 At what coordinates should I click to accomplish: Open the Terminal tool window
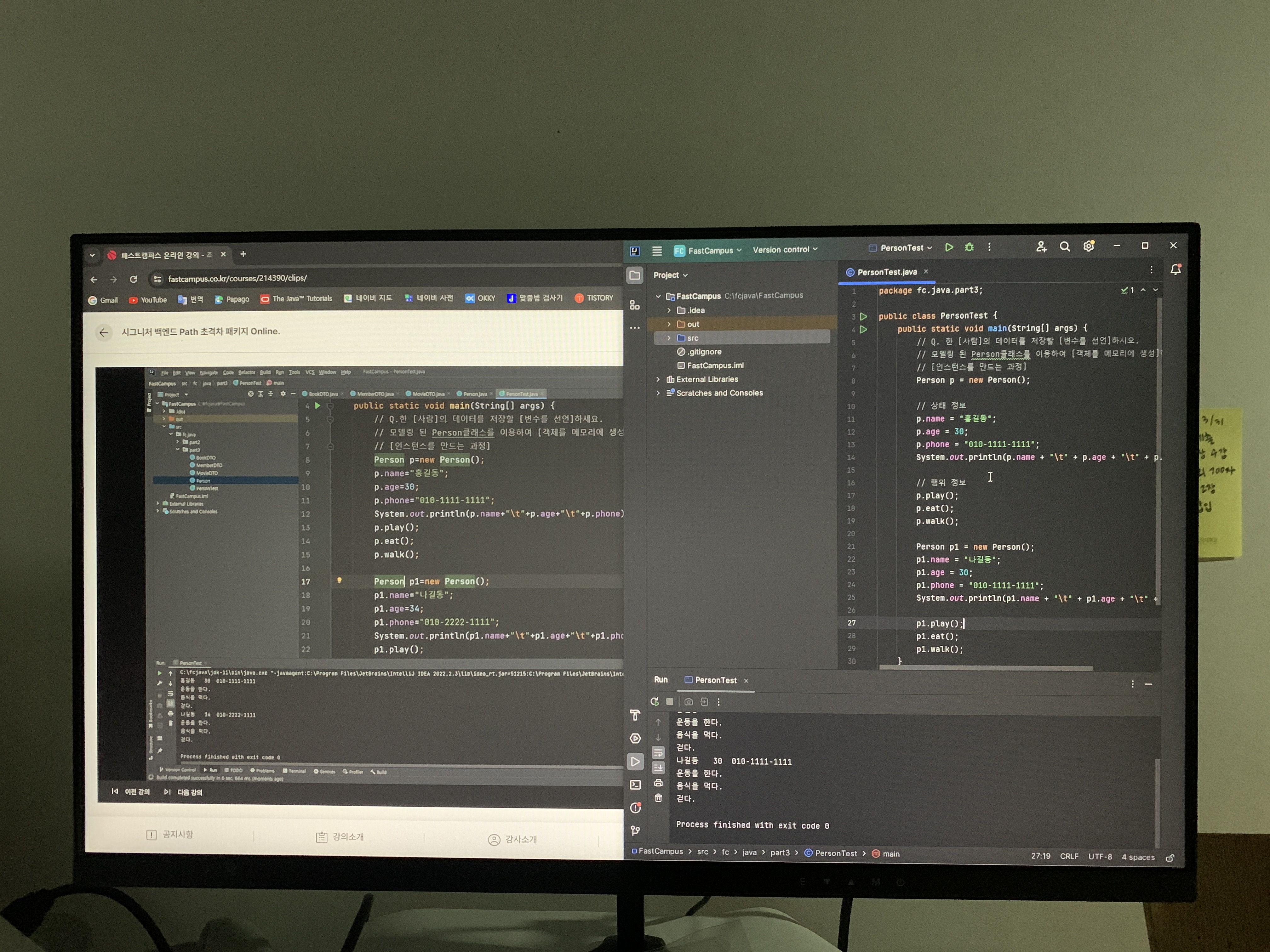pyautogui.click(x=635, y=785)
